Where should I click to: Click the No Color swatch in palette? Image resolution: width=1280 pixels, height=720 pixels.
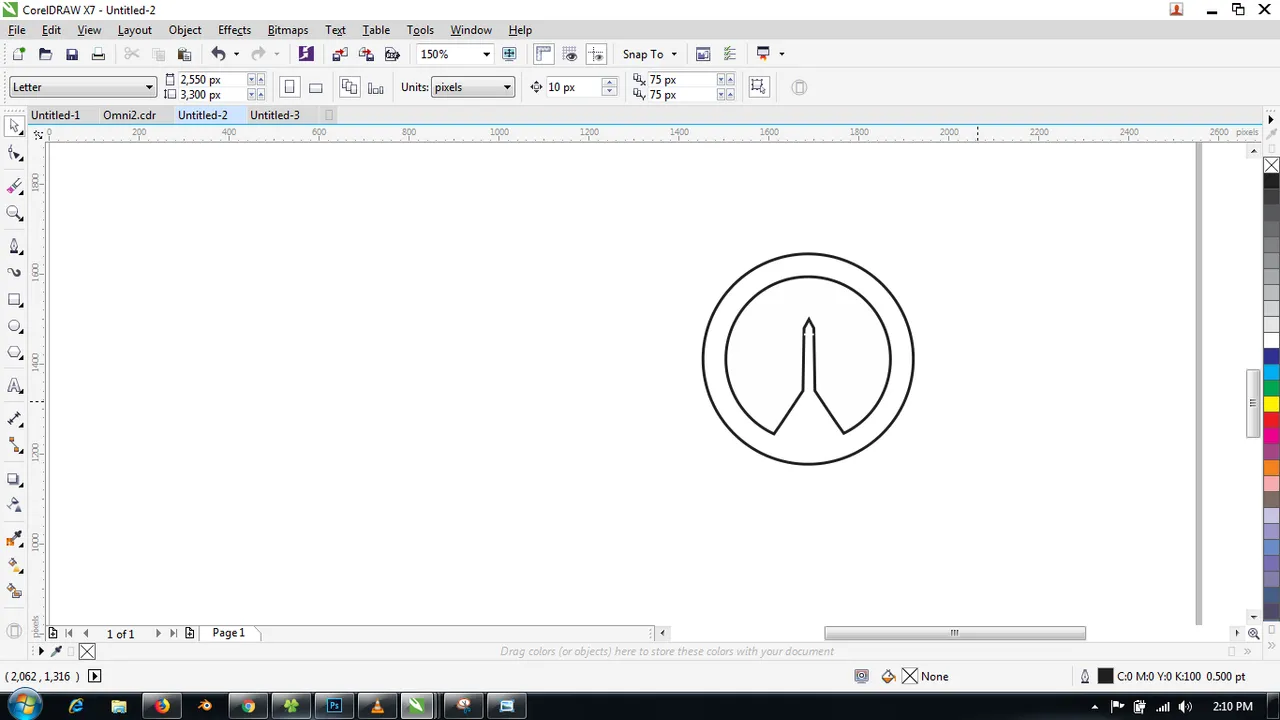tap(1271, 165)
